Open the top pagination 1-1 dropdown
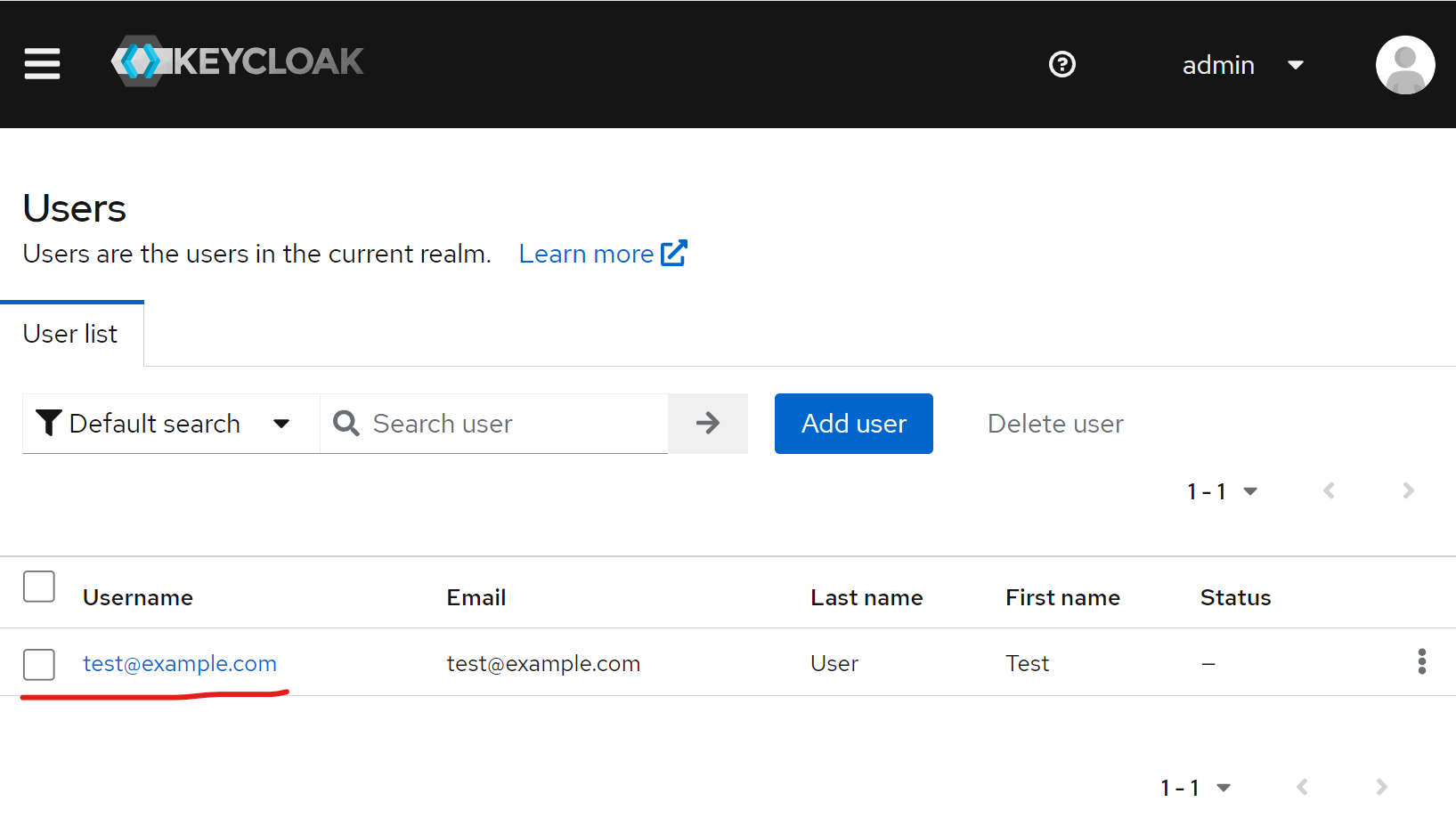The width and height of the screenshot is (1456, 826). tap(1224, 490)
